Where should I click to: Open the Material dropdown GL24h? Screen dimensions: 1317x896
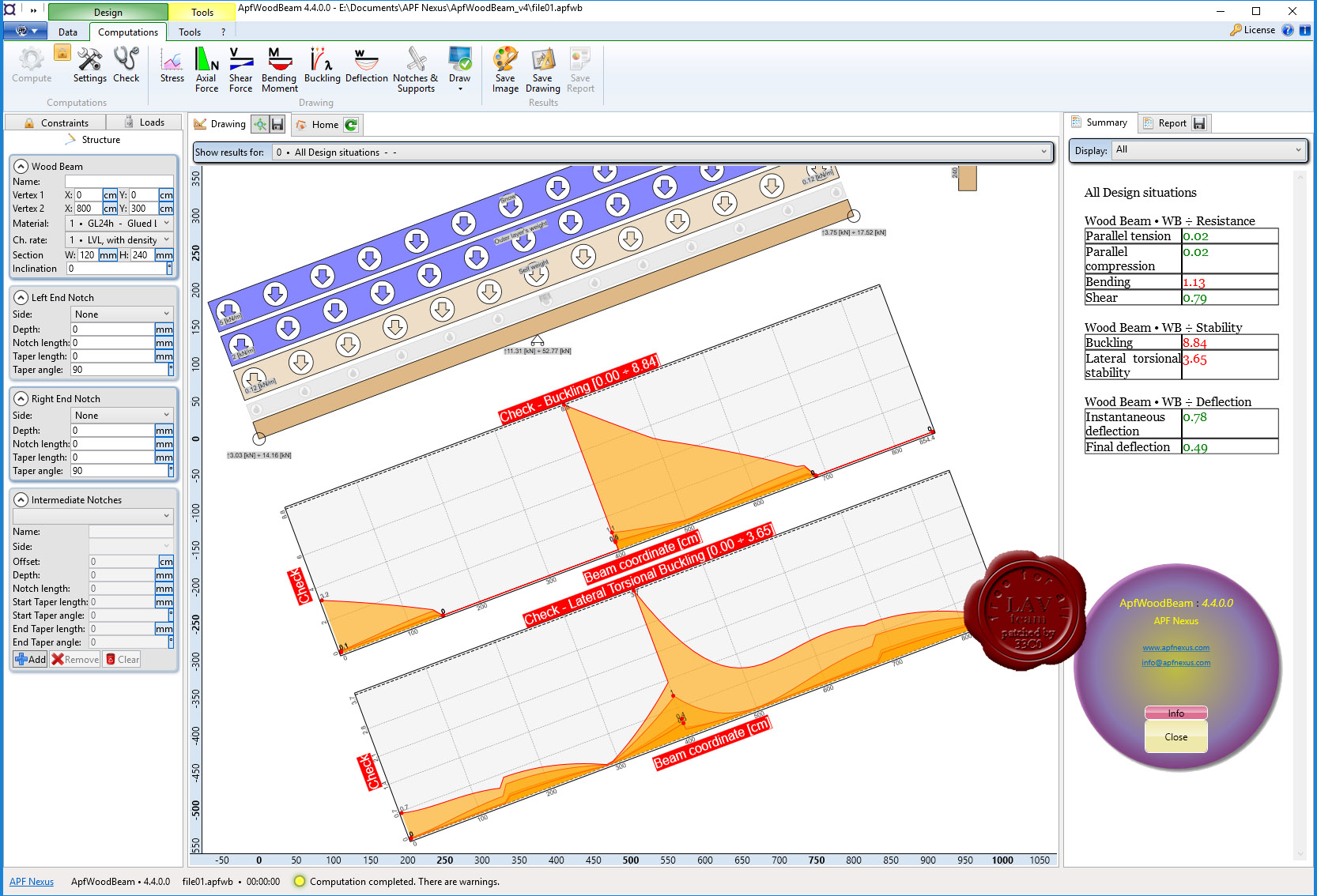click(x=119, y=224)
